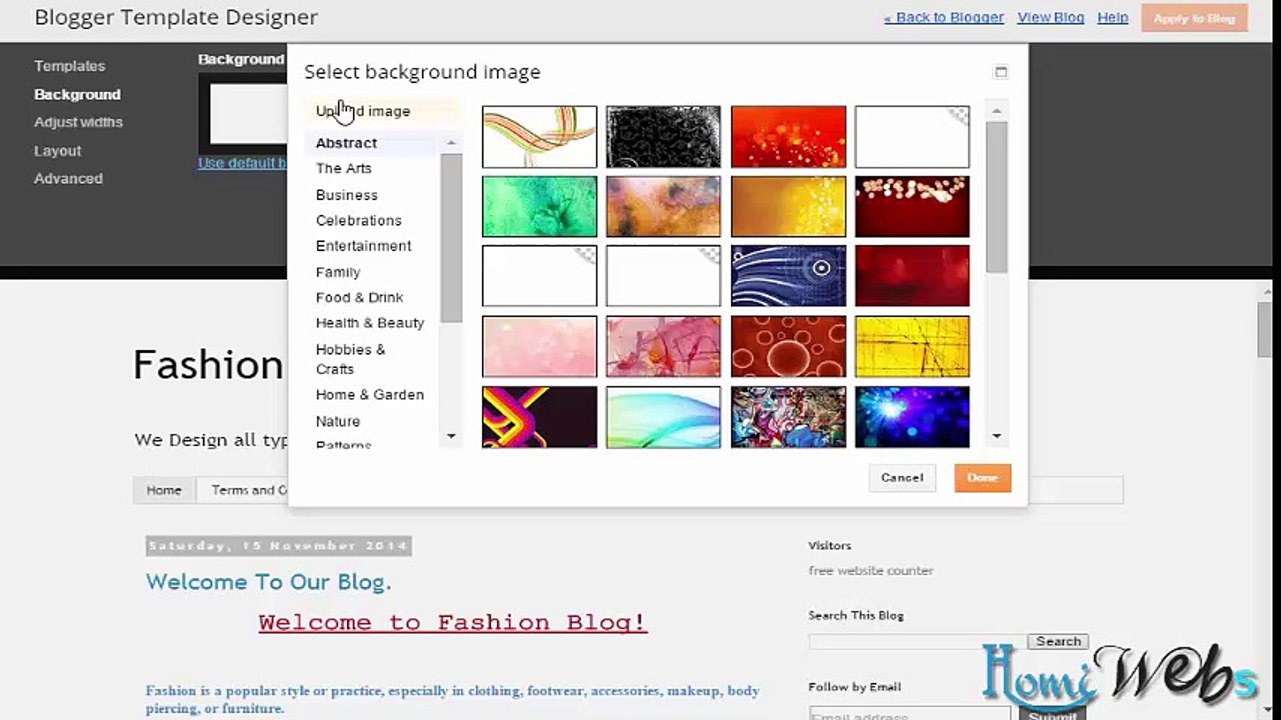Image resolution: width=1281 pixels, height=720 pixels.
Task: Select the Abstract category
Action: (x=346, y=143)
